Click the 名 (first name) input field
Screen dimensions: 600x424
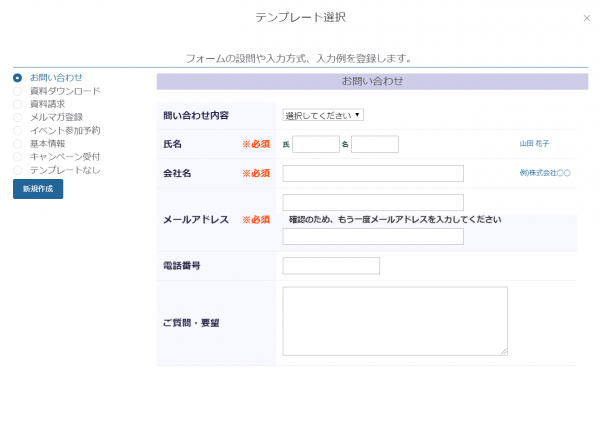(374, 144)
